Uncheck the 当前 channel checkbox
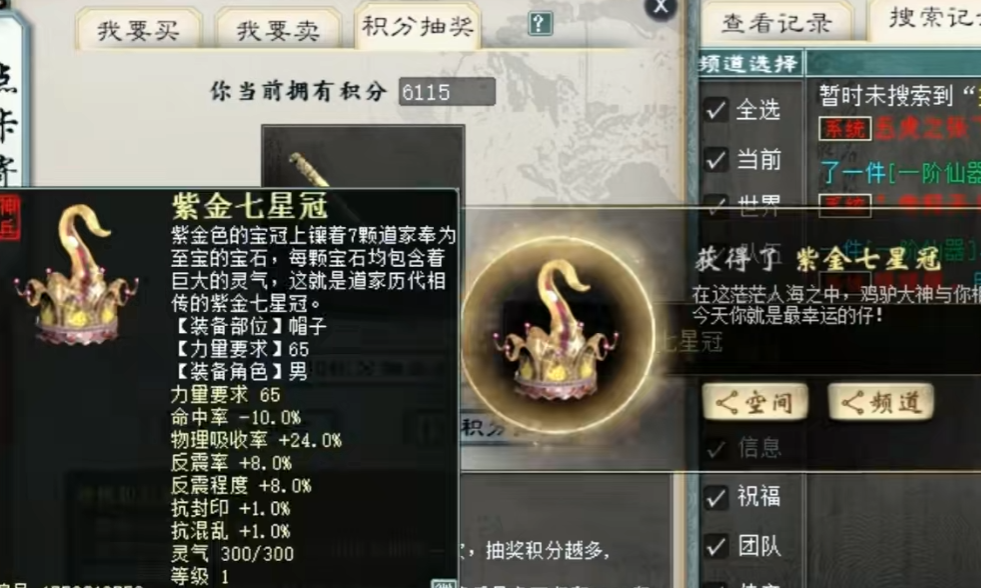The height and width of the screenshot is (588, 981). pyautogui.click(x=716, y=160)
